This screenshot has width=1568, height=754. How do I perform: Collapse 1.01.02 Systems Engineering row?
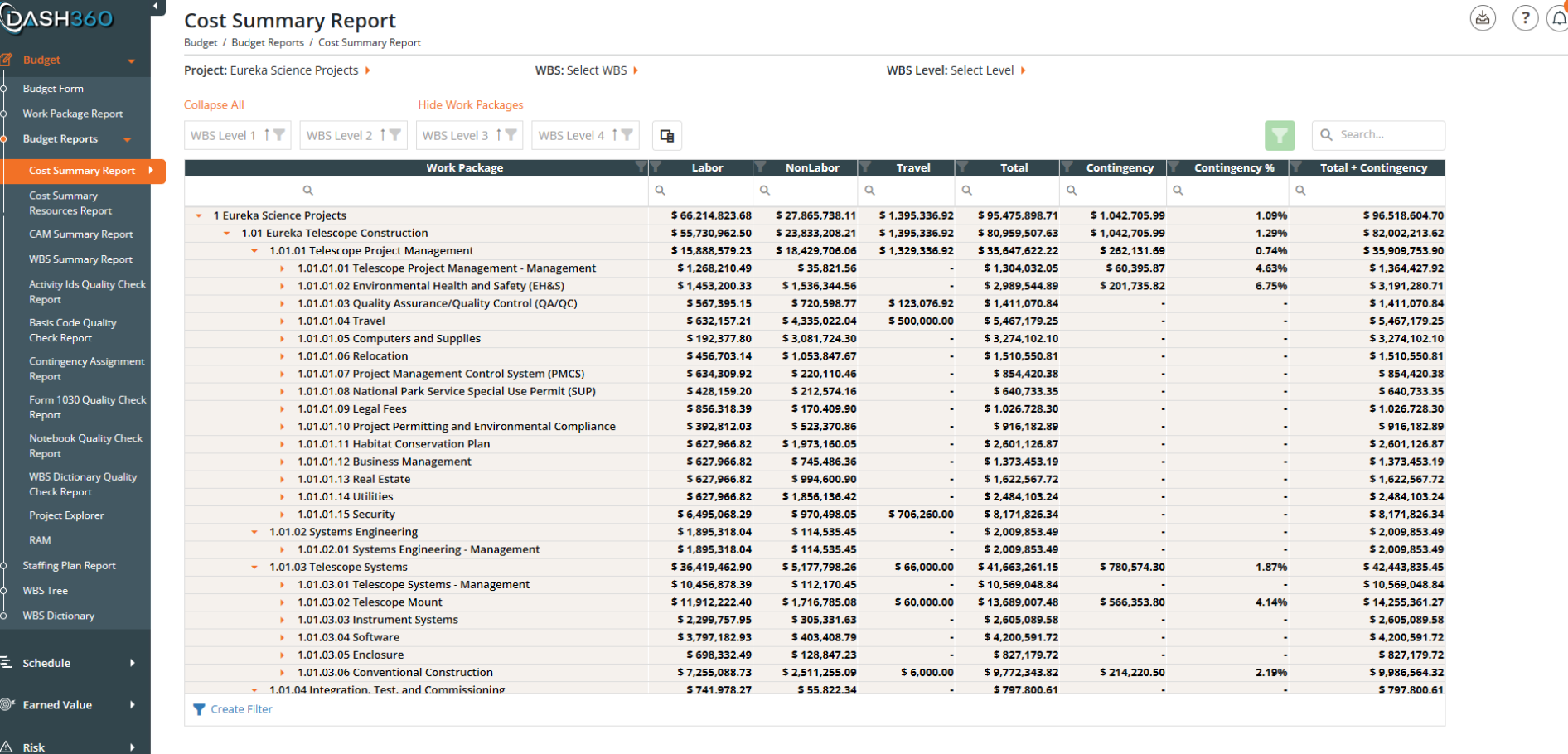click(254, 532)
